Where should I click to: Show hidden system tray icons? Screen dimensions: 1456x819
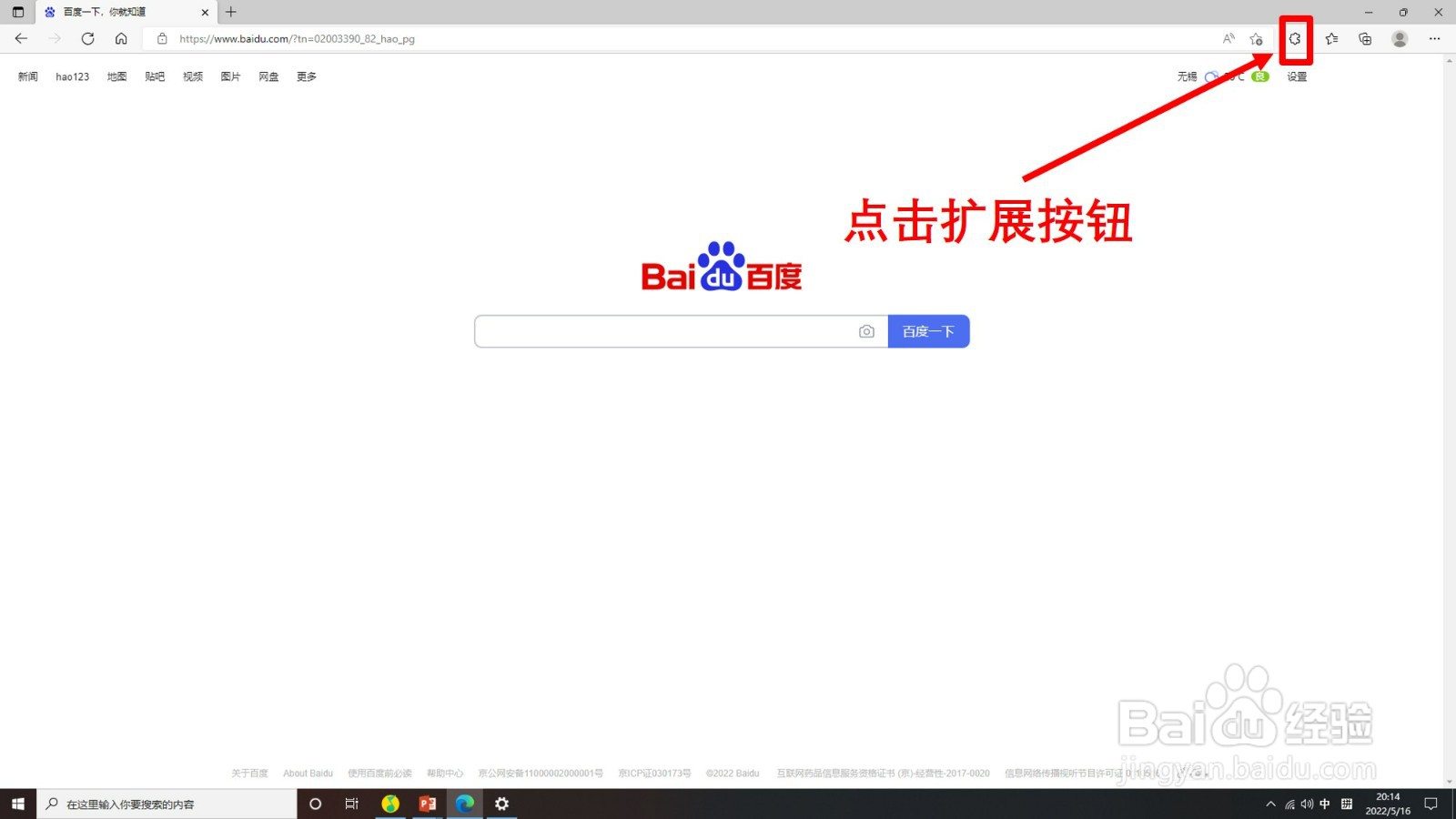click(x=1271, y=804)
